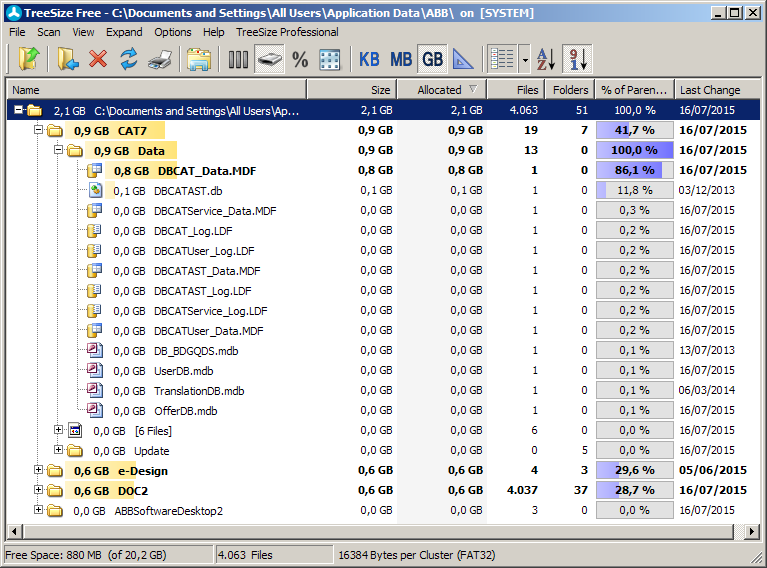Expand the [6 Files] group
This screenshot has height=568, width=767.
tap(58, 430)
